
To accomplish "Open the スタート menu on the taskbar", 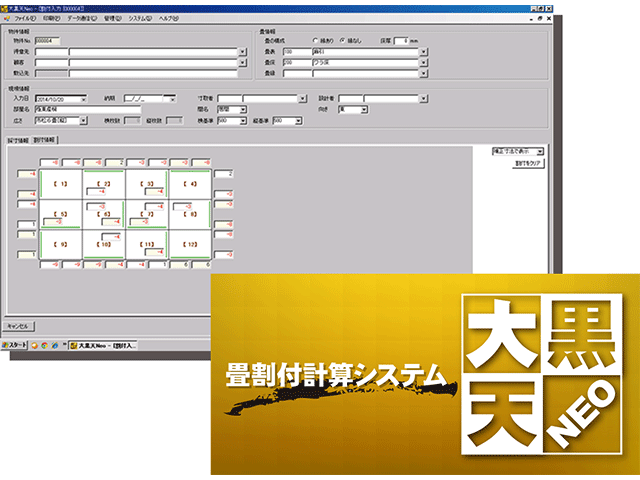I will pyautogui.click(x=14, y=345).
